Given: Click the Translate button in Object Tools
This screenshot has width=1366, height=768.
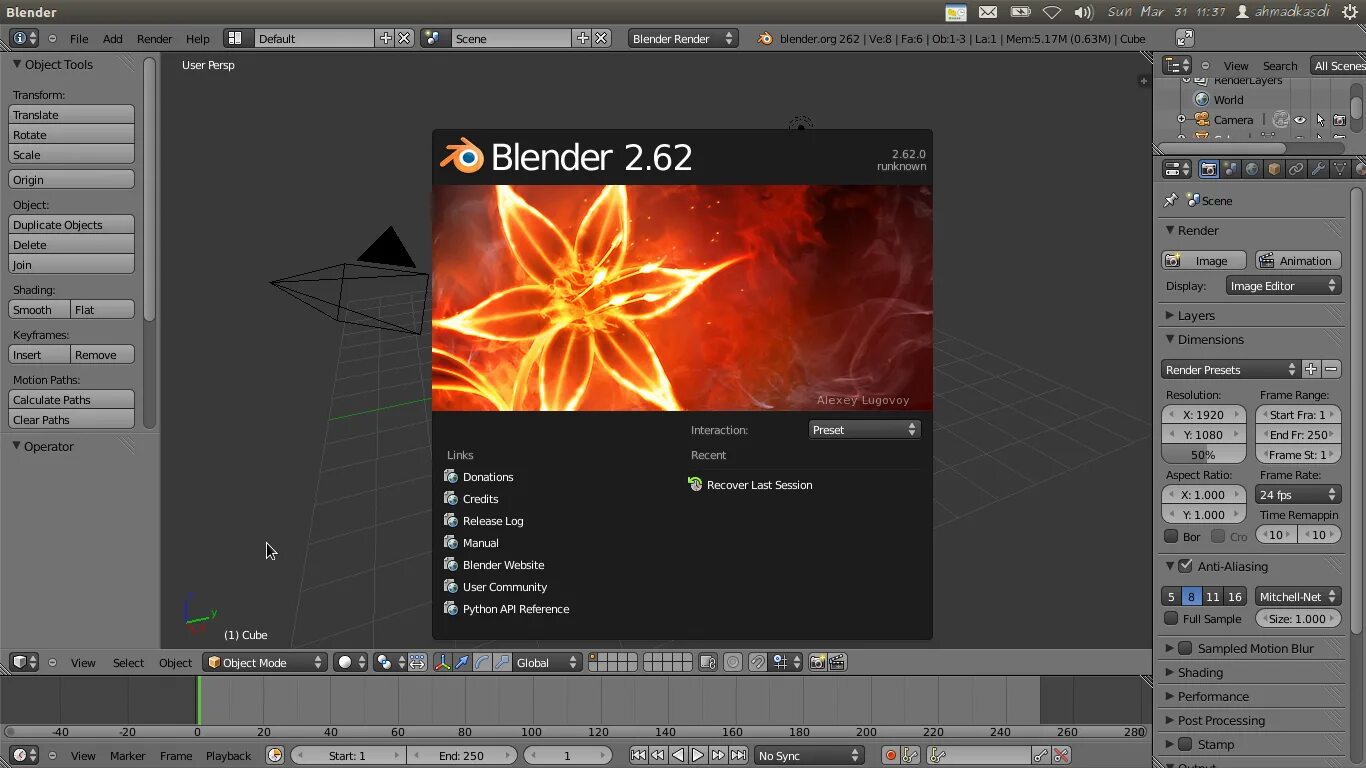Looking at the screenshot, I should coord(71,114).
